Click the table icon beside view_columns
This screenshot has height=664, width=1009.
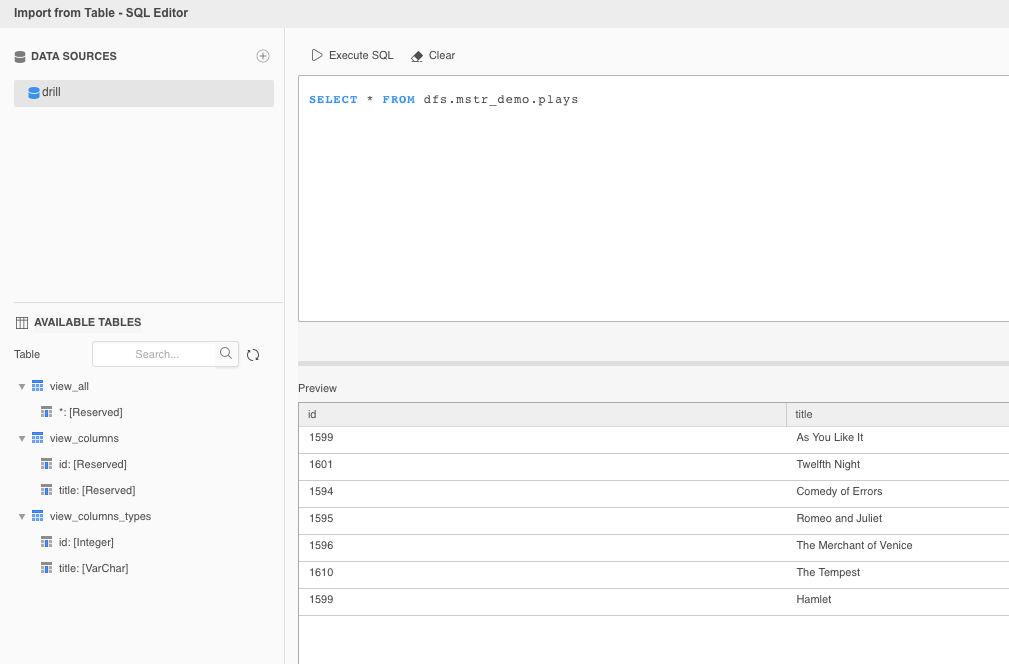[37, 438]
